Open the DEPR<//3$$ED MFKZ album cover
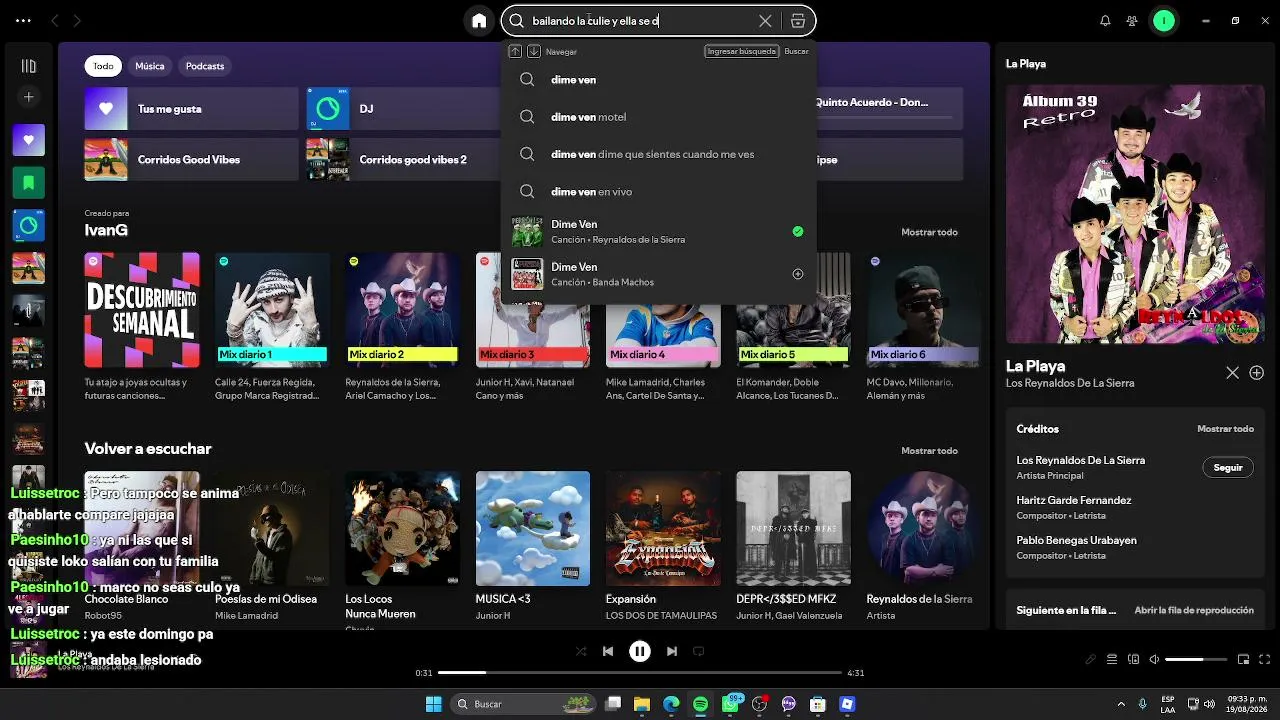The width and height of the screenshot is (1280, 720). click(x=793, y=528)
